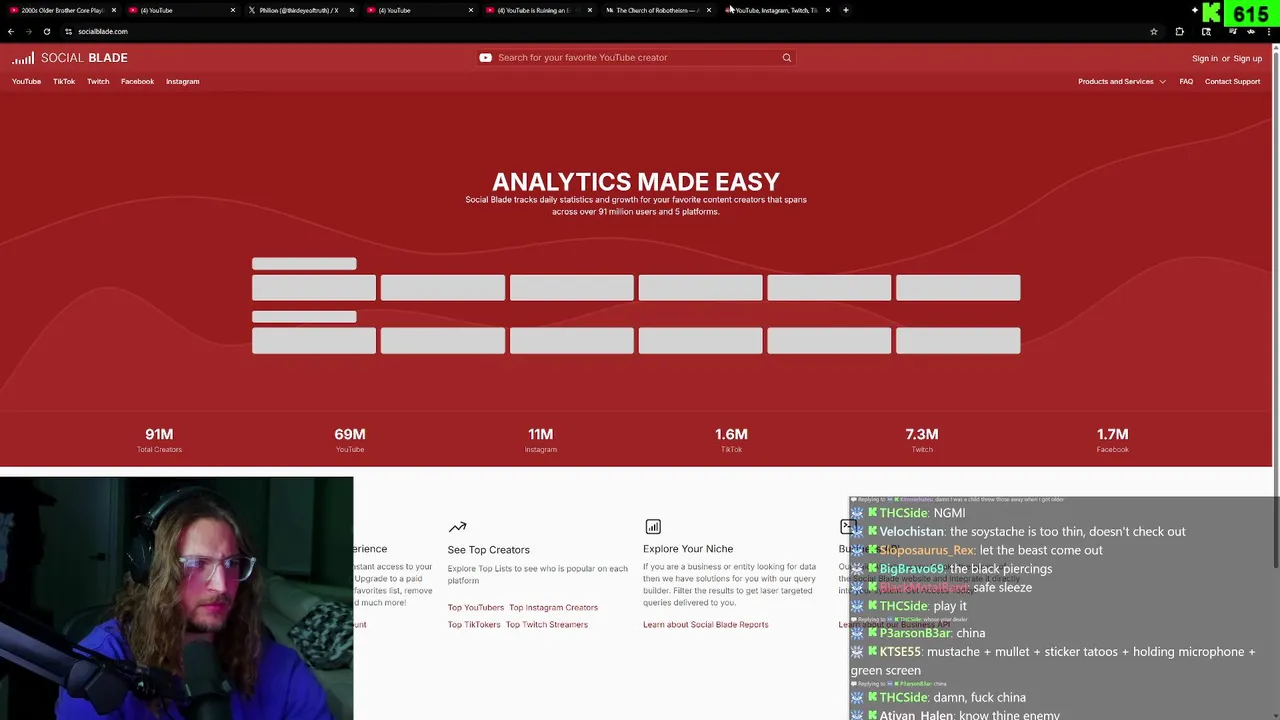
Task: Open the Instagram nav menu item
Action: 182,82
